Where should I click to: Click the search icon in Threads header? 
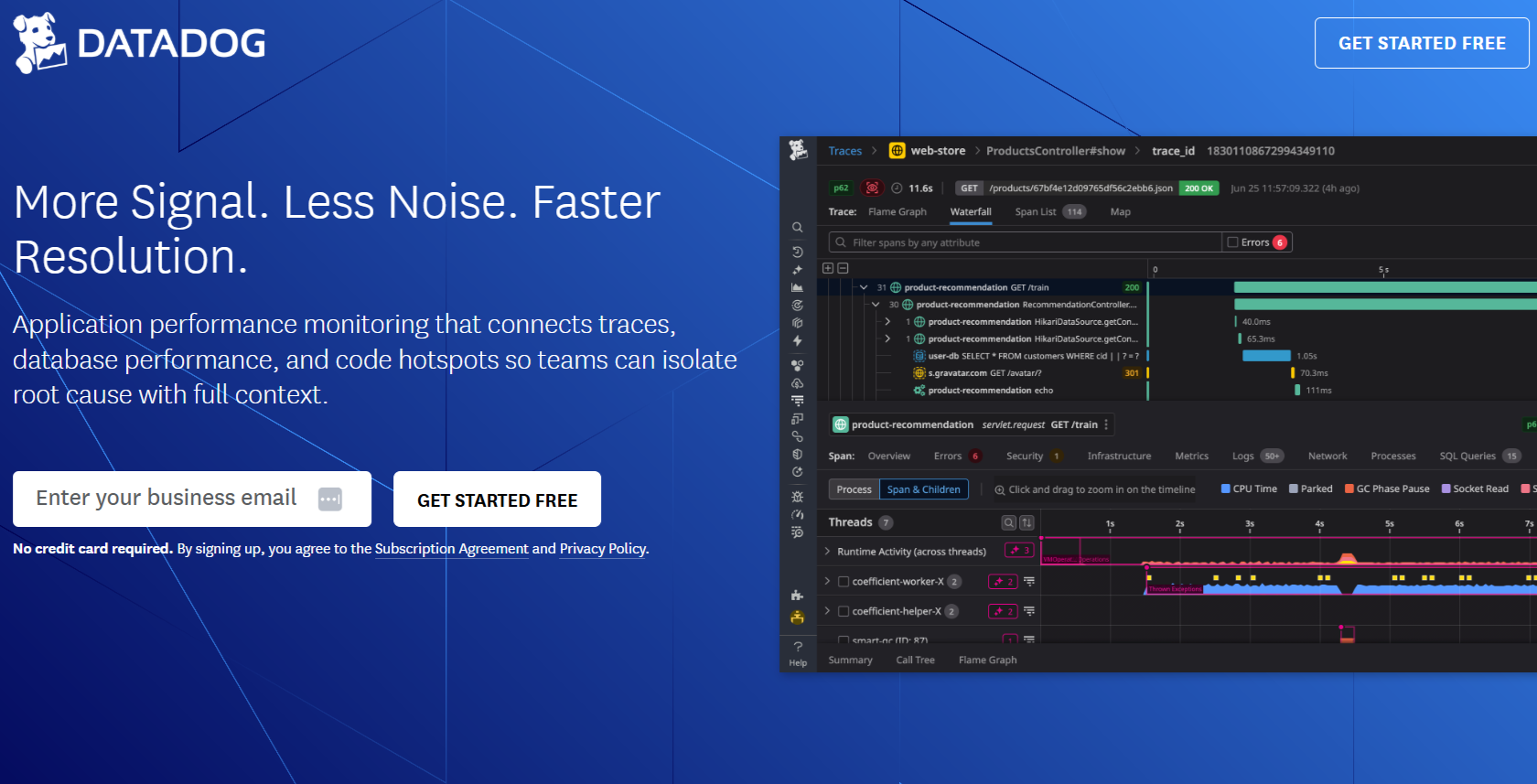[x=1009, y=522]
